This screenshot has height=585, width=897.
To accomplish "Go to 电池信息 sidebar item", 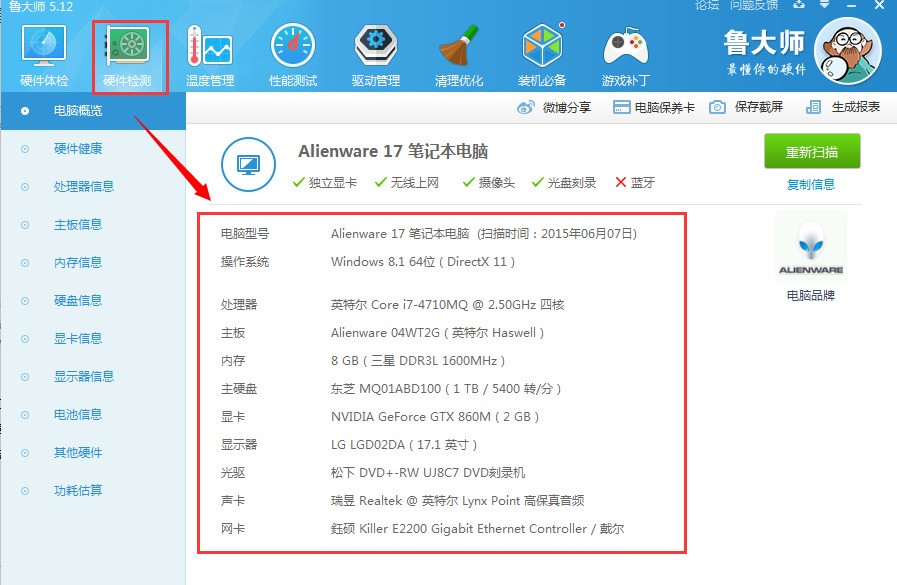I will click(x=78, y=414).
